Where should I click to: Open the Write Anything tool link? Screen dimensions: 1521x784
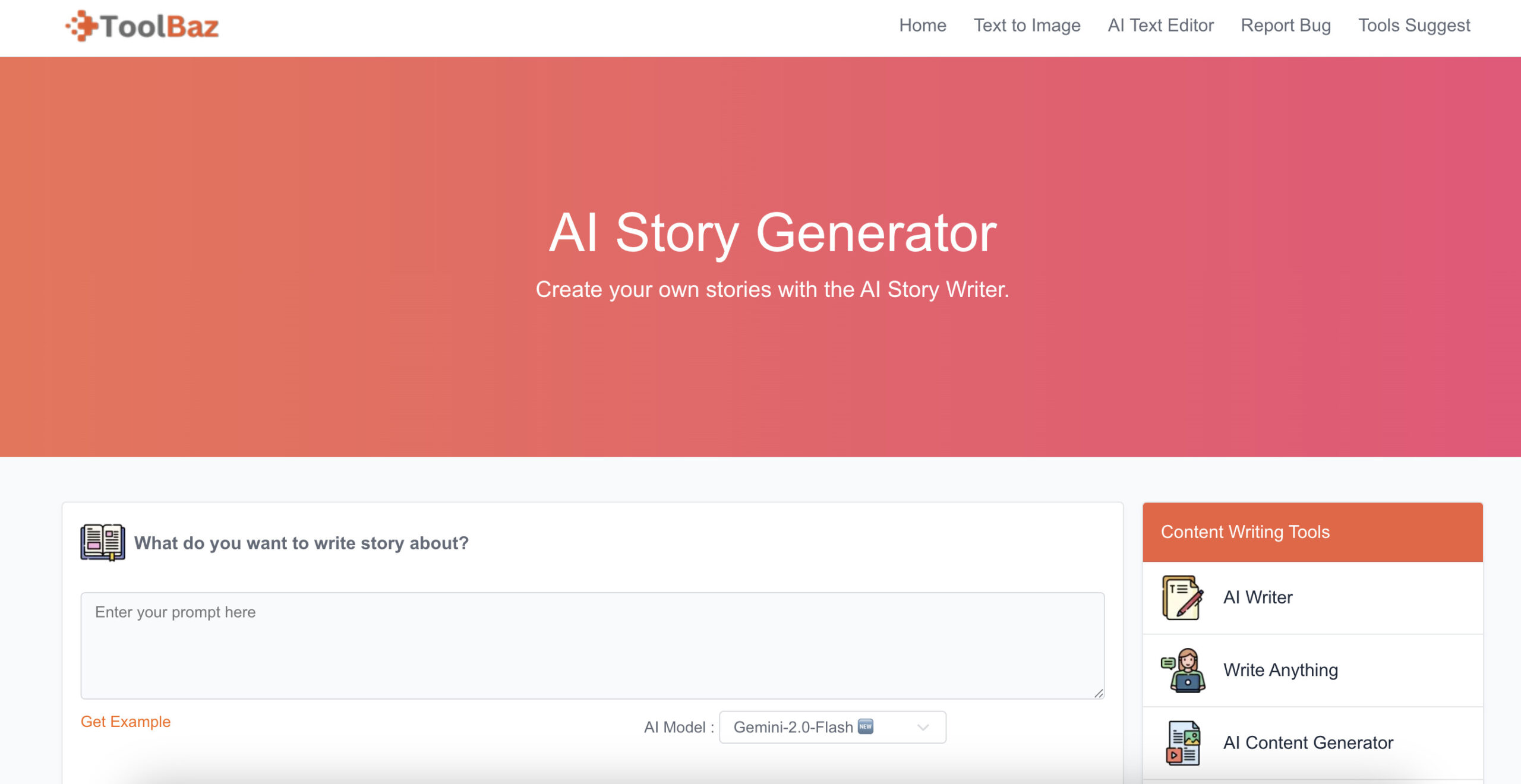point(1280,670)
